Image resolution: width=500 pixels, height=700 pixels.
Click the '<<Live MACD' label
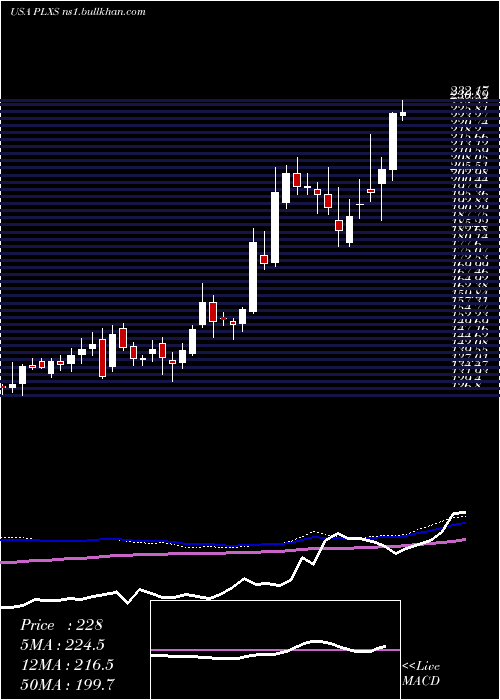pyautogui.click(x=421, y=673)
